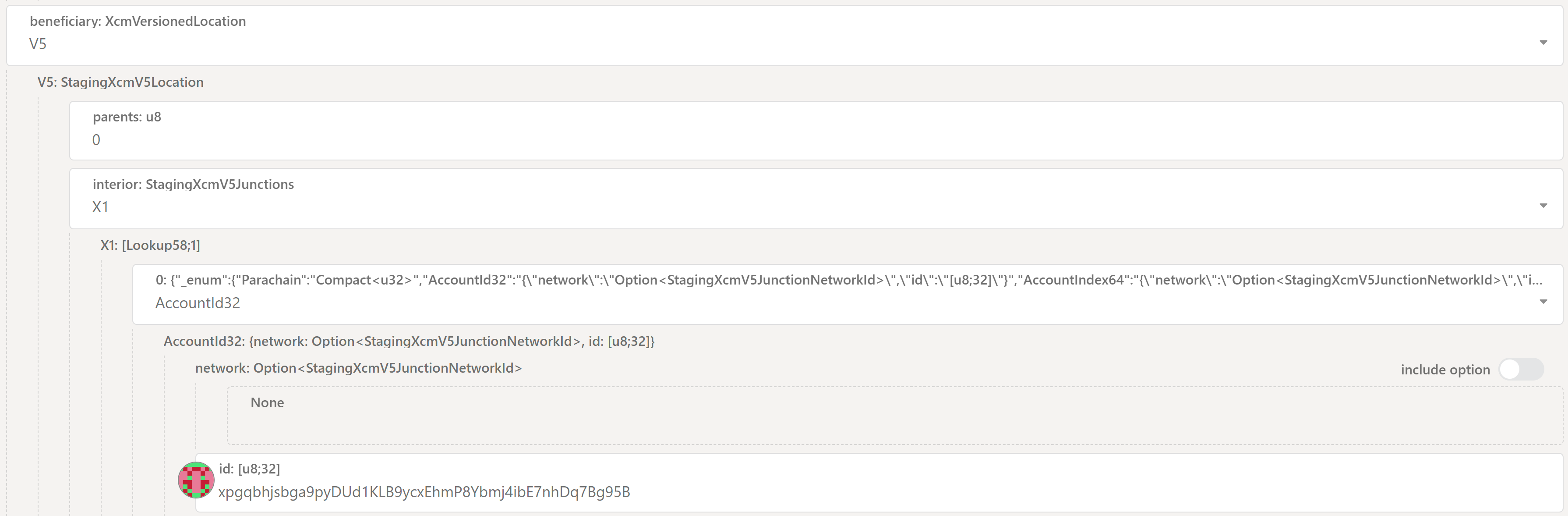Click the pink account identicon
The width and height of the screenshot is (1568, 516).
coord(195,480)
